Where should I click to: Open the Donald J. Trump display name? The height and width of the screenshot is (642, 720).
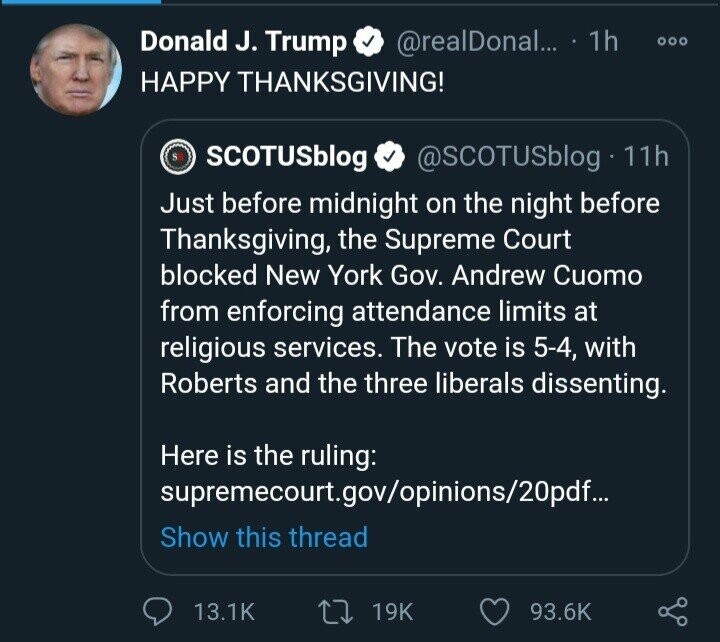pyautogui.click(x=244, y=43)
